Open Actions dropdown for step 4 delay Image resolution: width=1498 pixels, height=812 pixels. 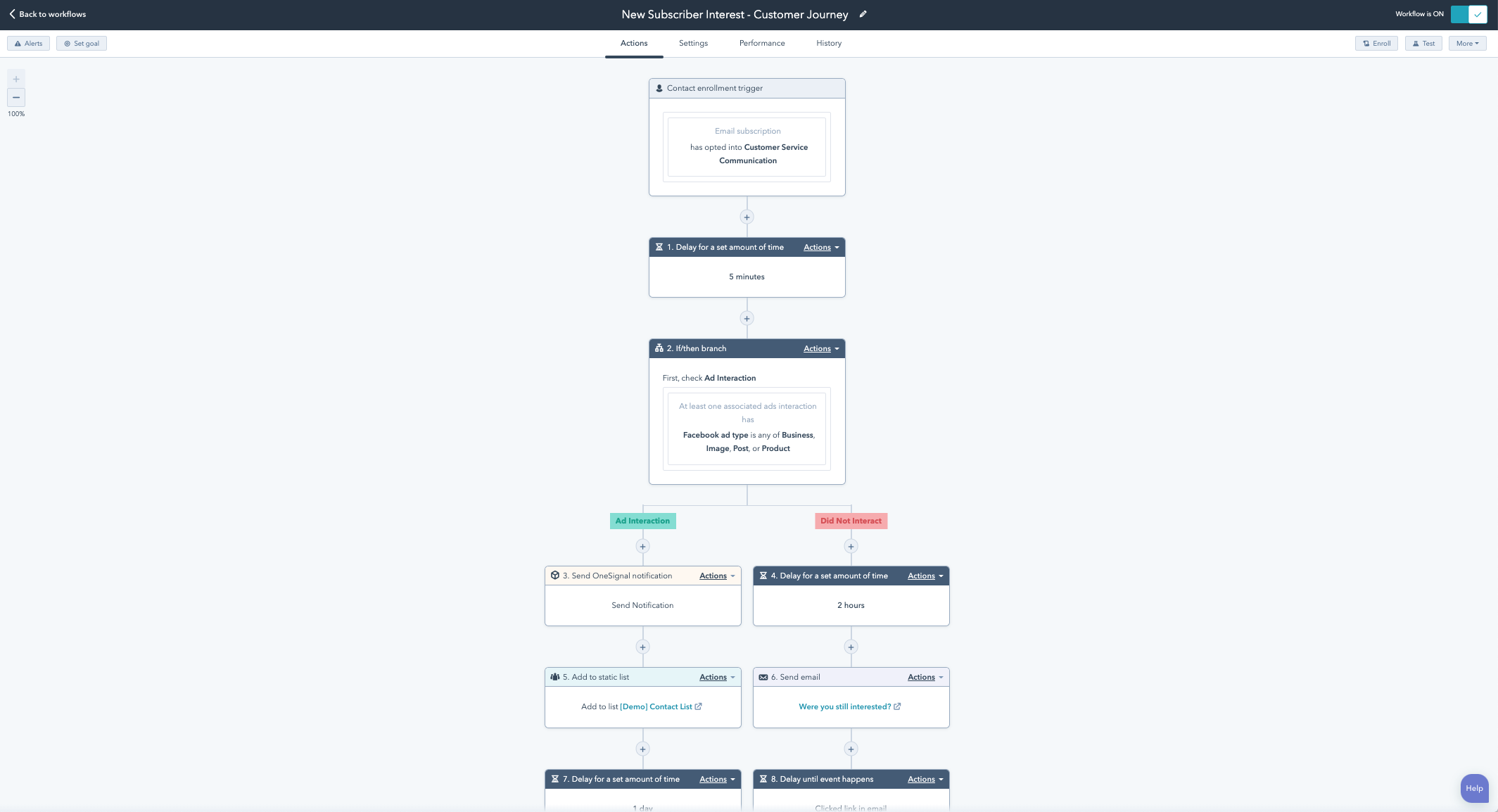(925, 576)
